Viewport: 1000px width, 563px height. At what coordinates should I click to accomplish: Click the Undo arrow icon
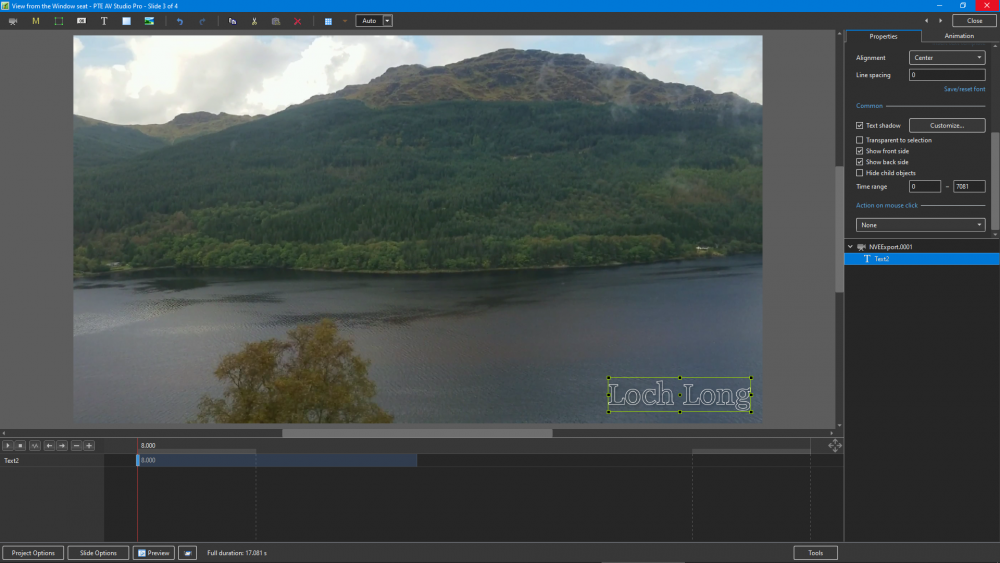(x=180, y=21)
